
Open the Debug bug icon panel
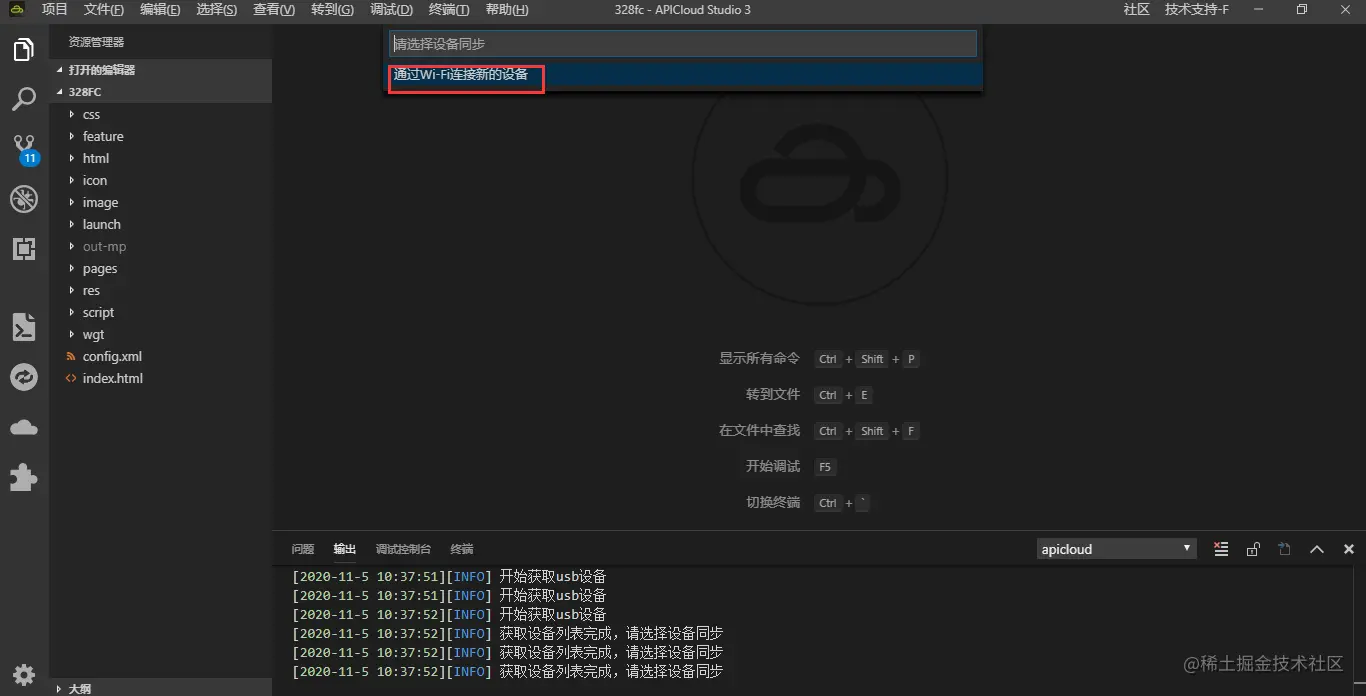tap(24, 199)
